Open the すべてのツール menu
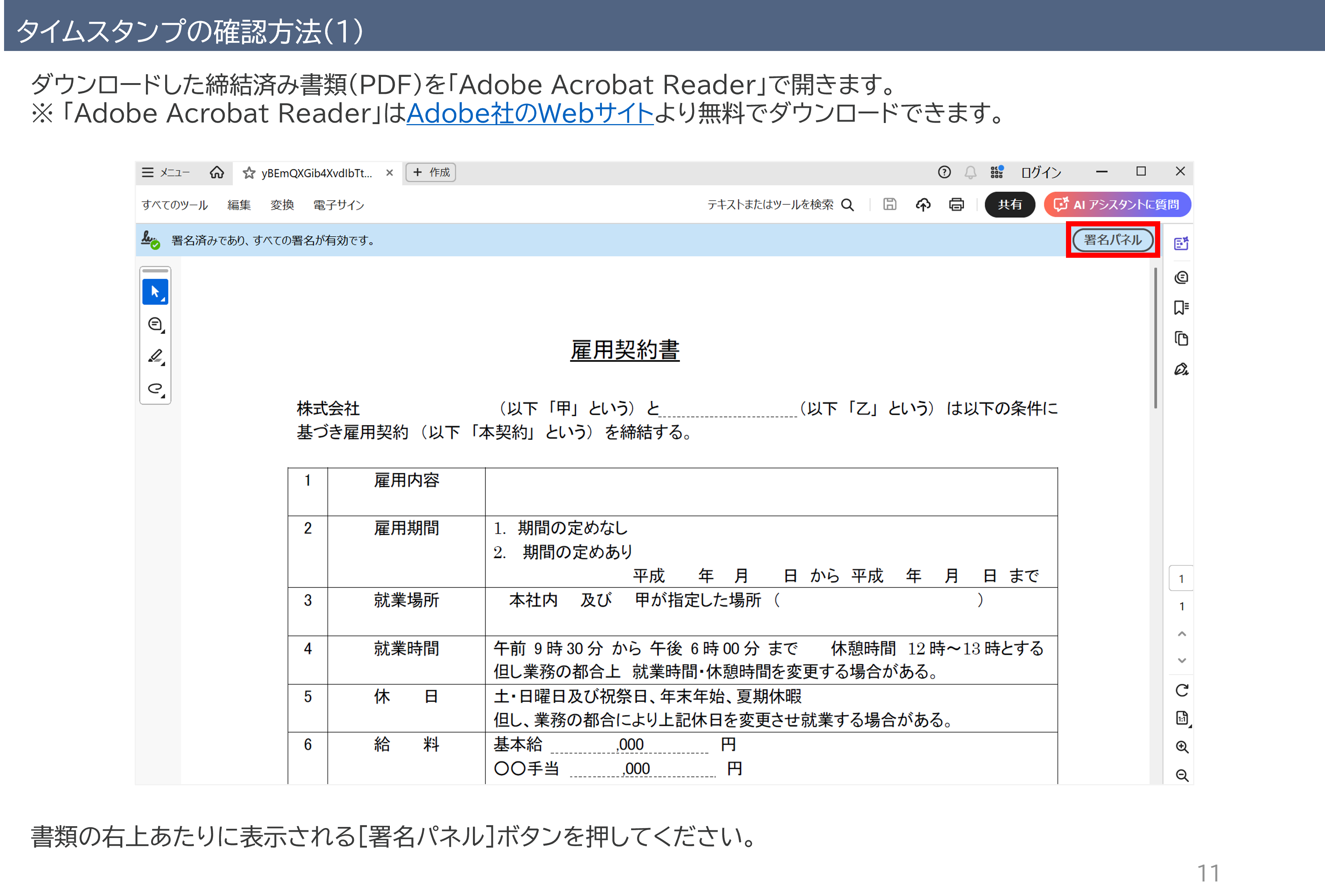This screenshot has width=1325, height=896. point(174,205)
